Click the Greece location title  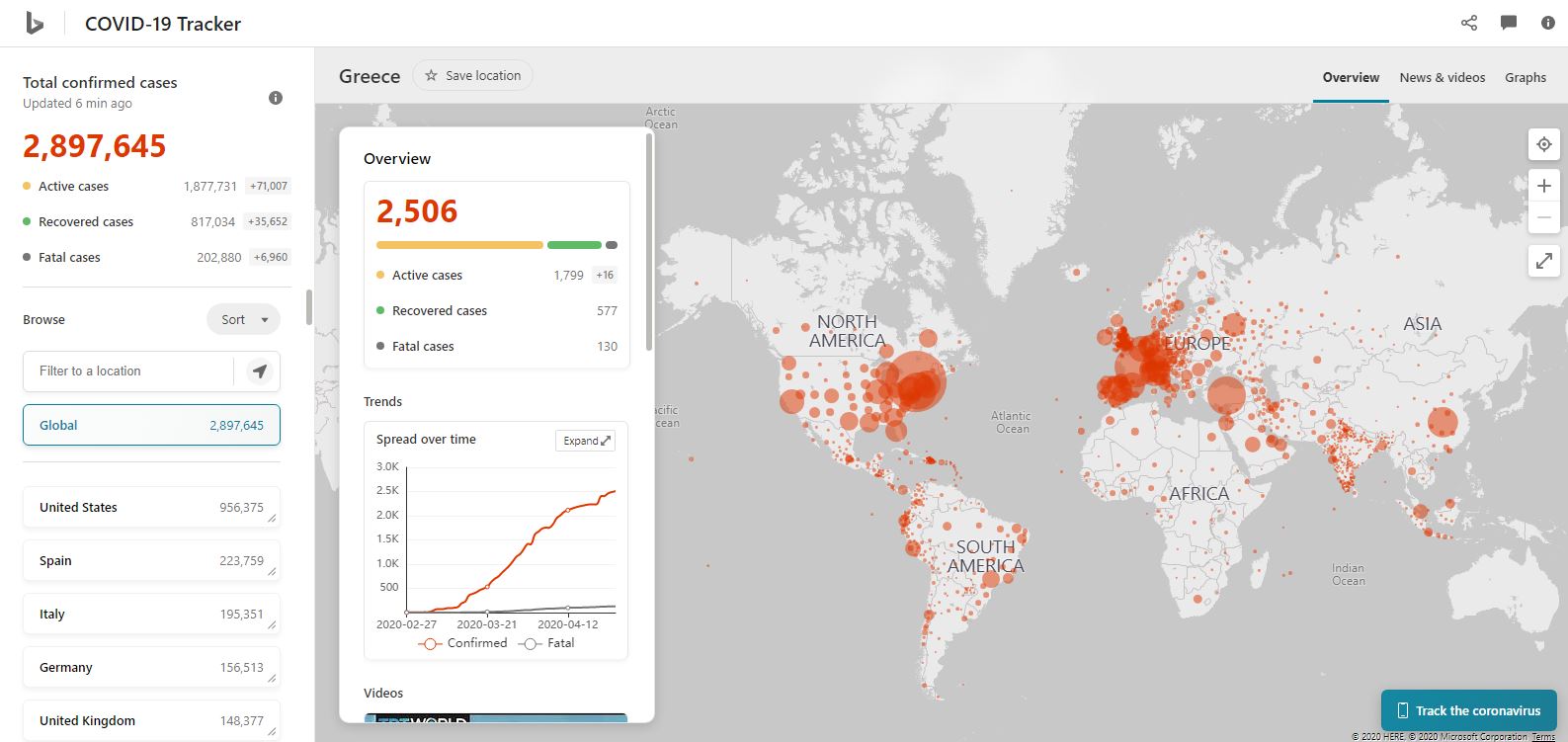tap(370, 76)
